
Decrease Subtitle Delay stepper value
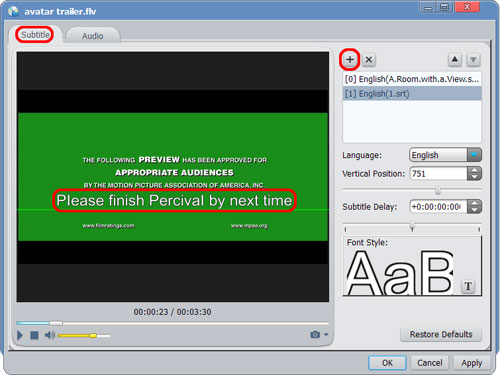(474, 210)
